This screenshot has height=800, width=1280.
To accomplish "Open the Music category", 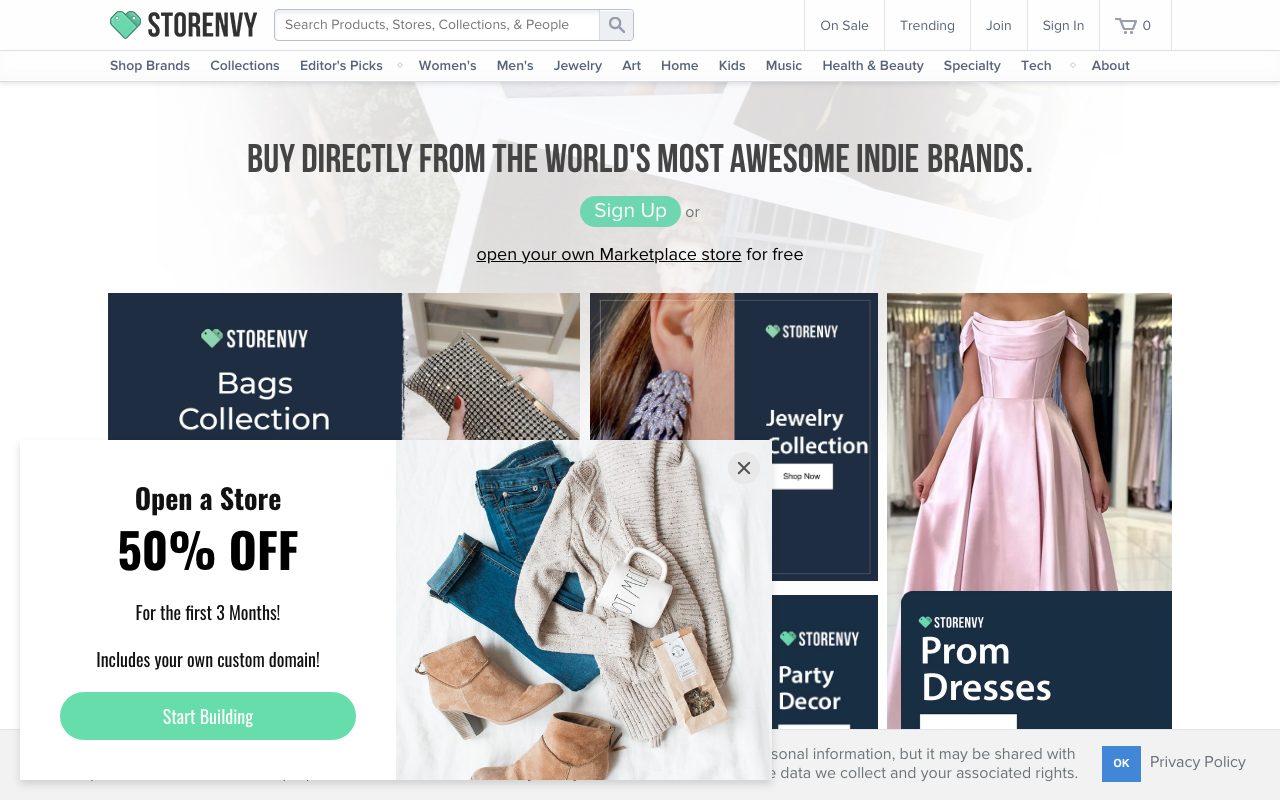I will pyautogui.click(x=784, y=65).
